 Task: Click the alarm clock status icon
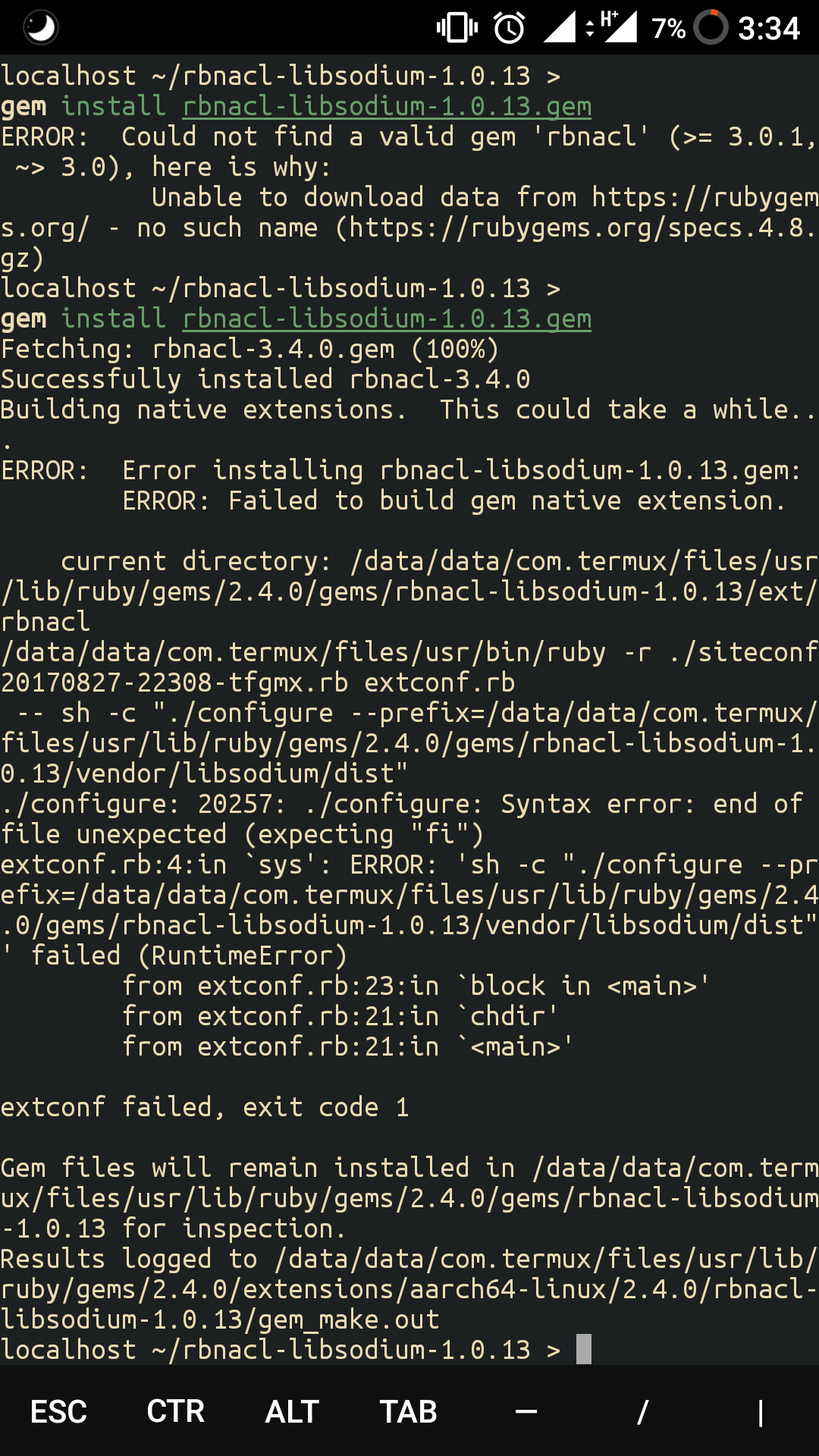point(510,26)
